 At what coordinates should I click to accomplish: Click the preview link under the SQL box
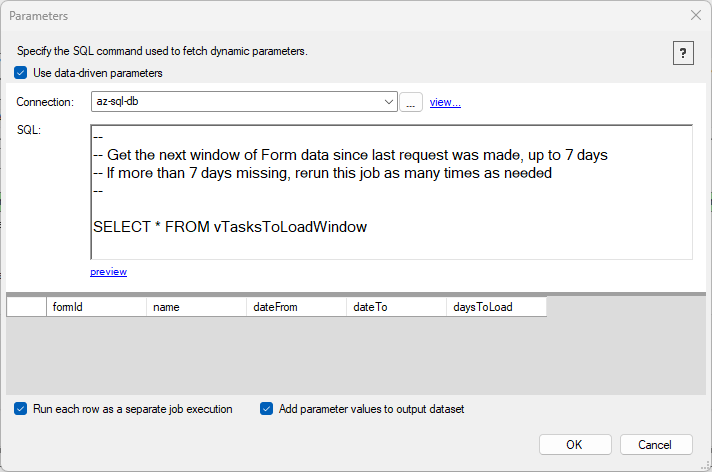pyautogui.click(x=108, y=272)
